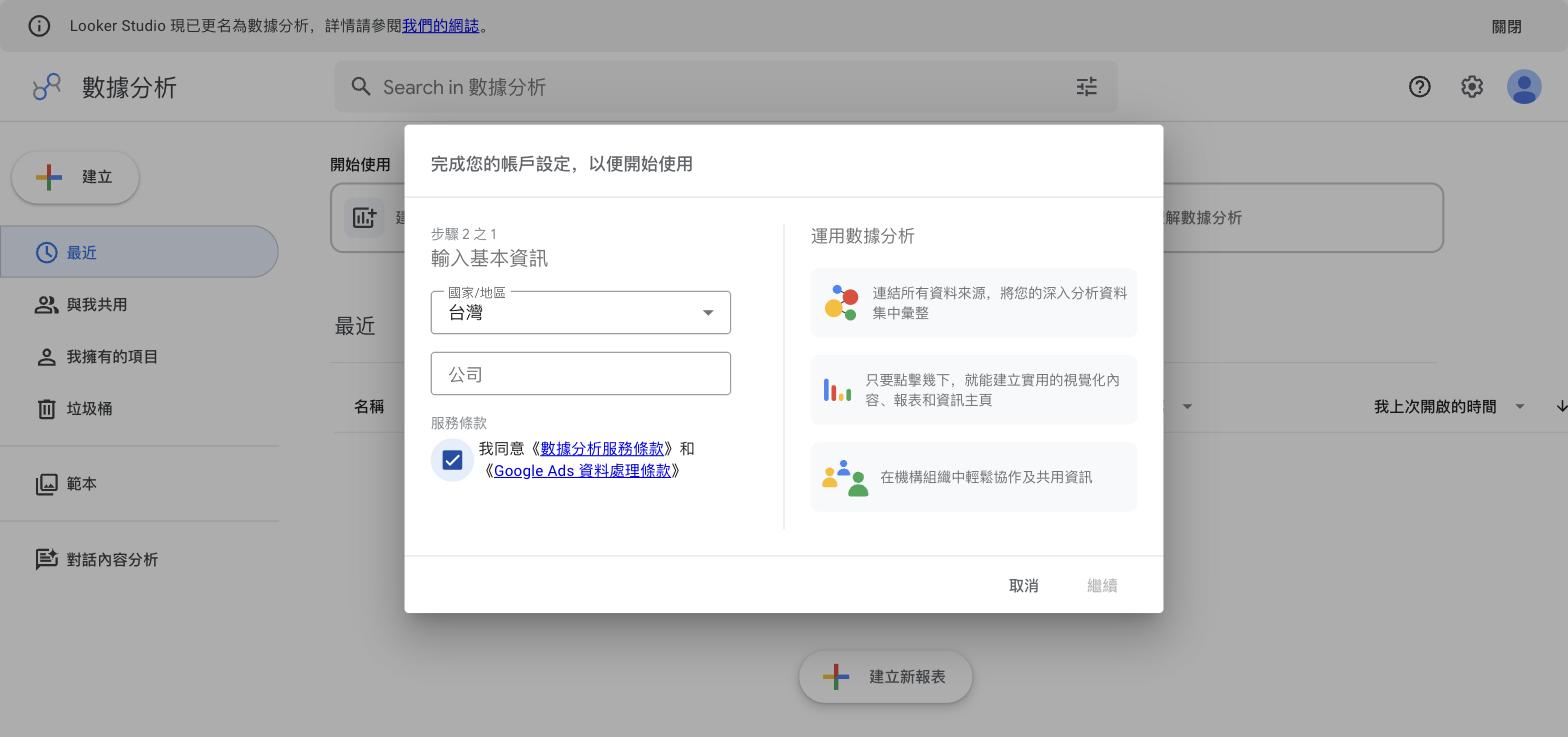
Task: Expand the 我上次開啟的時間 dropdown arrow
Action: [x=1520, y=407]
